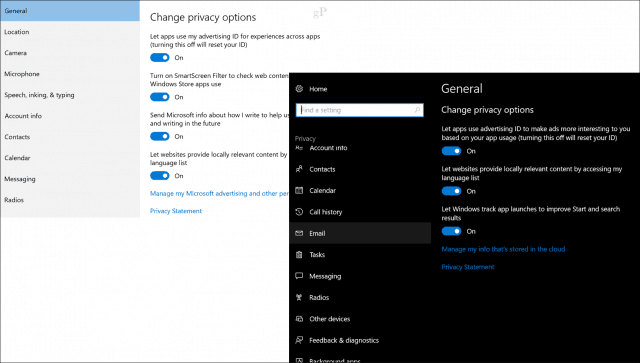The height and width of the screenshot is (363, 640).
Task: Click the search magnifier icon in settings box
Action: [417, 110]
